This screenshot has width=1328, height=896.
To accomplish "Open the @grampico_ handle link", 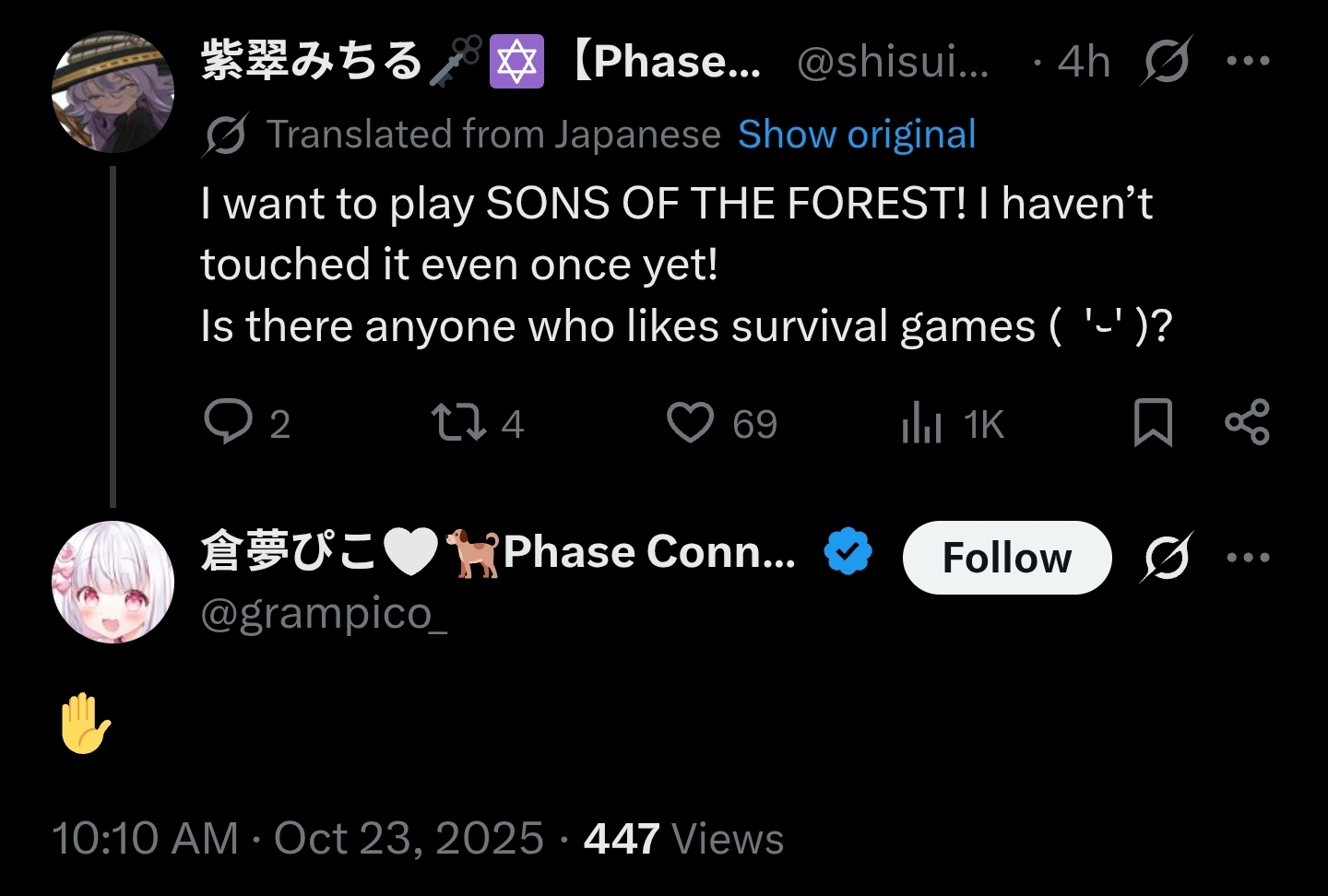I will 324,613.
